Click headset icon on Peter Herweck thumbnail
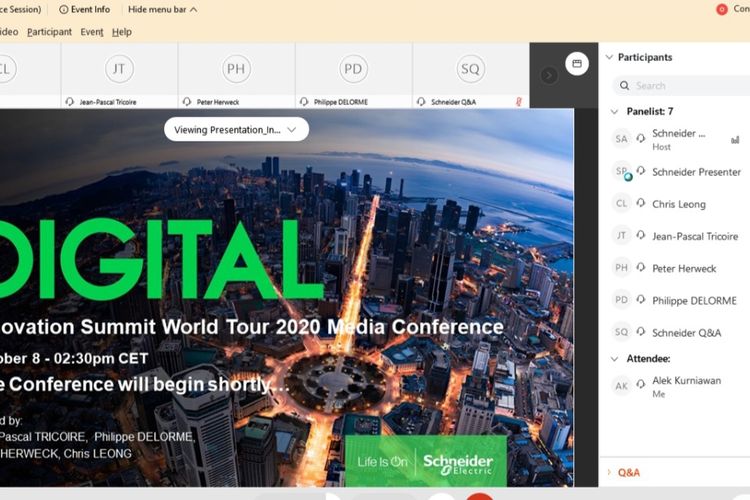The height and width of the screenshot is (500, 750). (x=187, y=101)
